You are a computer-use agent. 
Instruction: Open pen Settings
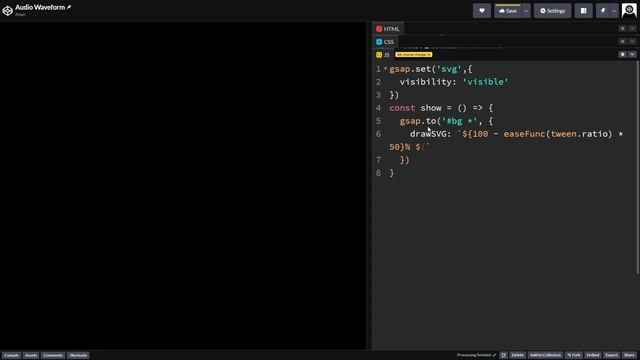(x=553, y=11)
